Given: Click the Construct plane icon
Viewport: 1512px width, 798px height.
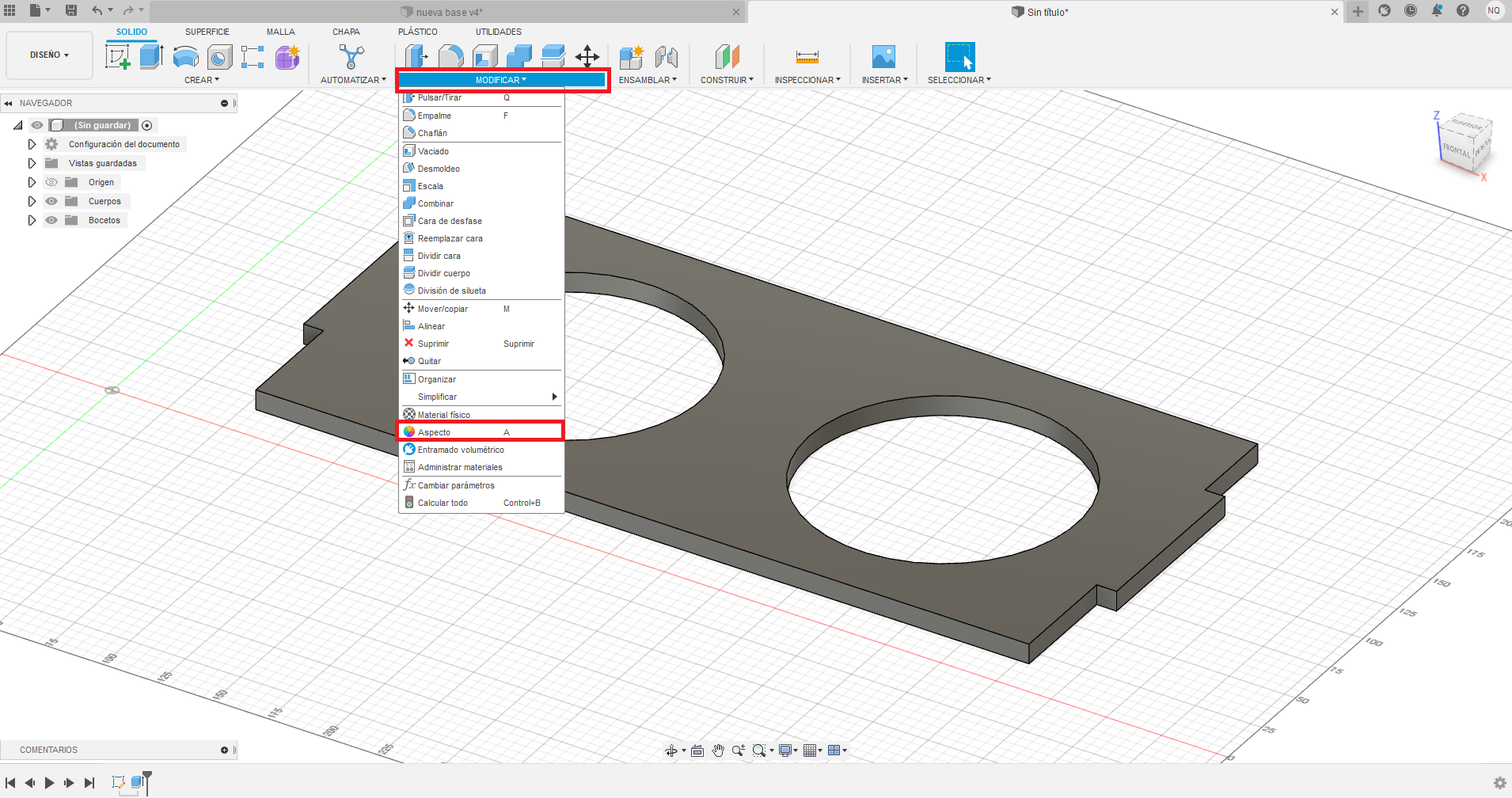Looking at the screenshot, I should click(727, 57).
